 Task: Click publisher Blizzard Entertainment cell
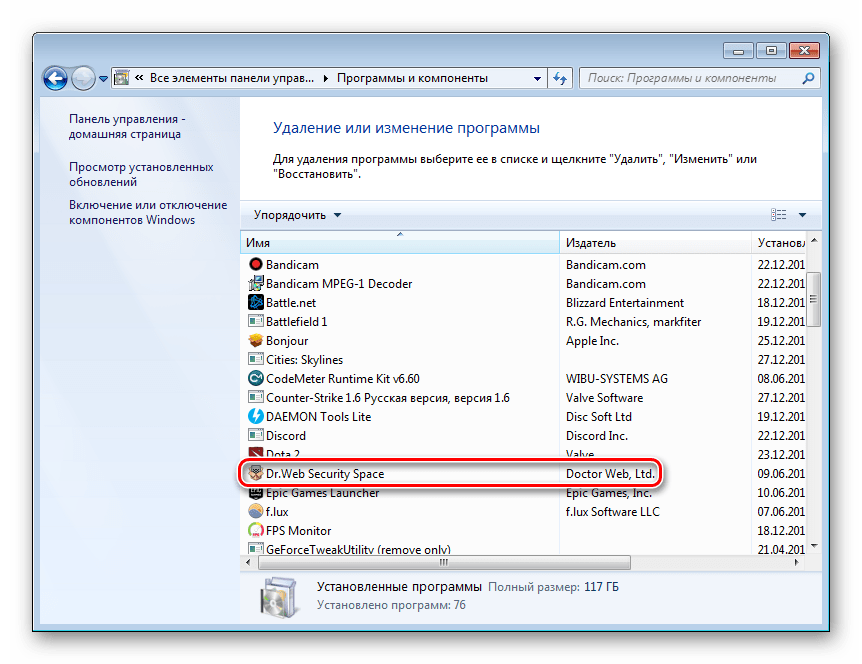click(x=625, y=303)
